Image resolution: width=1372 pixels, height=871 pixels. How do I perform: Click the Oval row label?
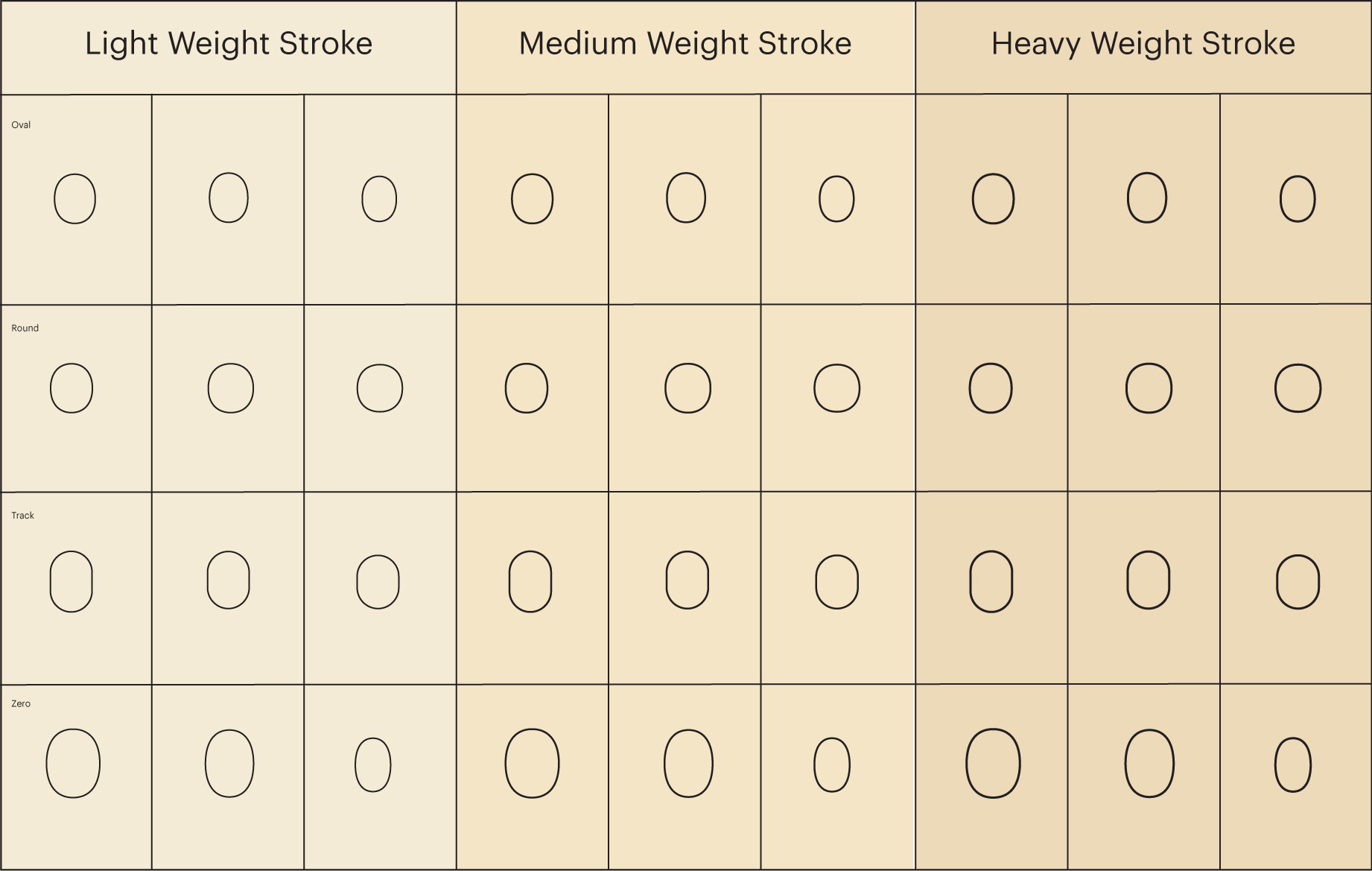click(21, 125)
